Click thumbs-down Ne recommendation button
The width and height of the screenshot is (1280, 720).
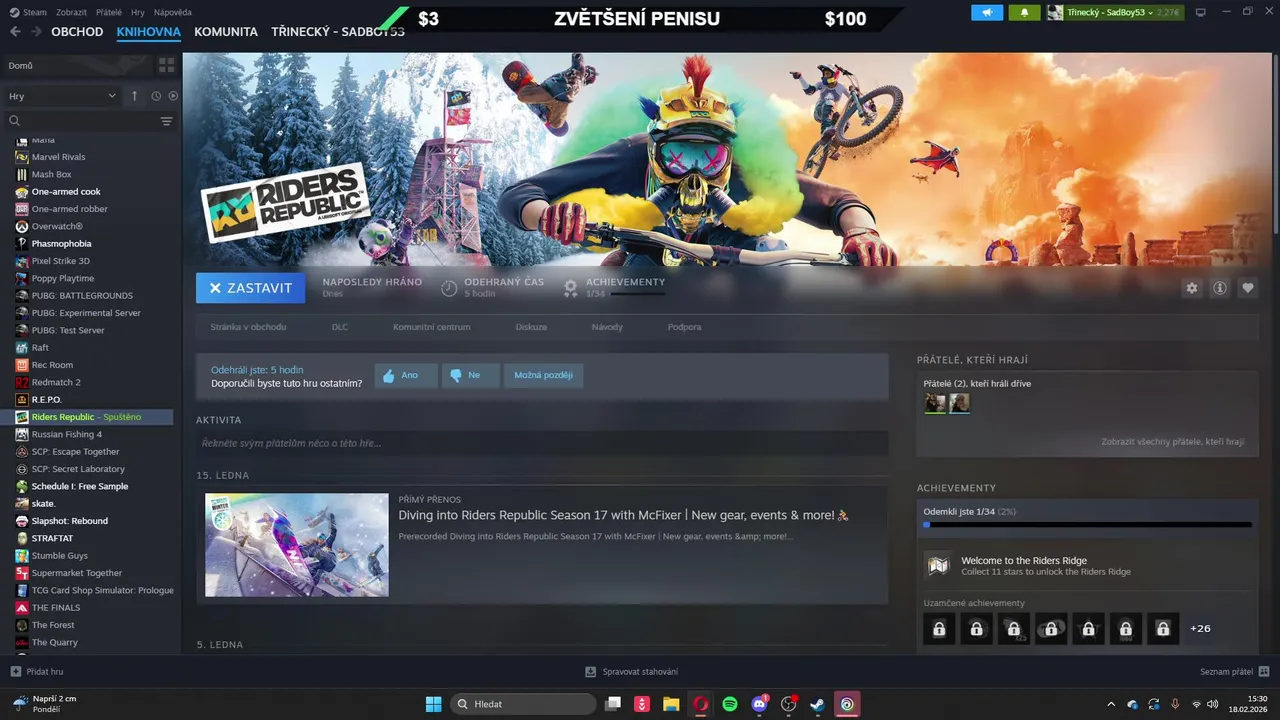click(472, 376)
